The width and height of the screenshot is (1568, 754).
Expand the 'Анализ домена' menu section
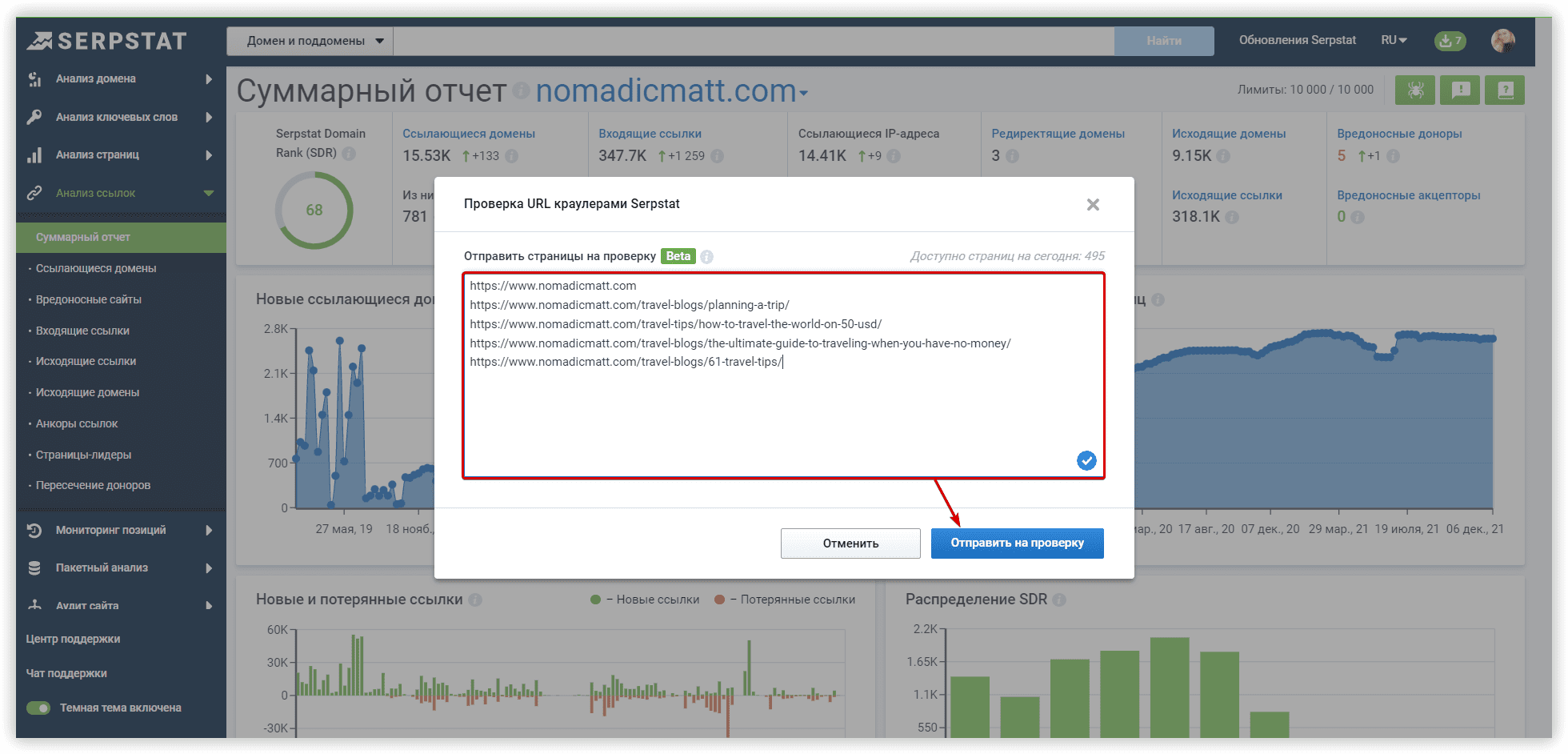[120, 79]
